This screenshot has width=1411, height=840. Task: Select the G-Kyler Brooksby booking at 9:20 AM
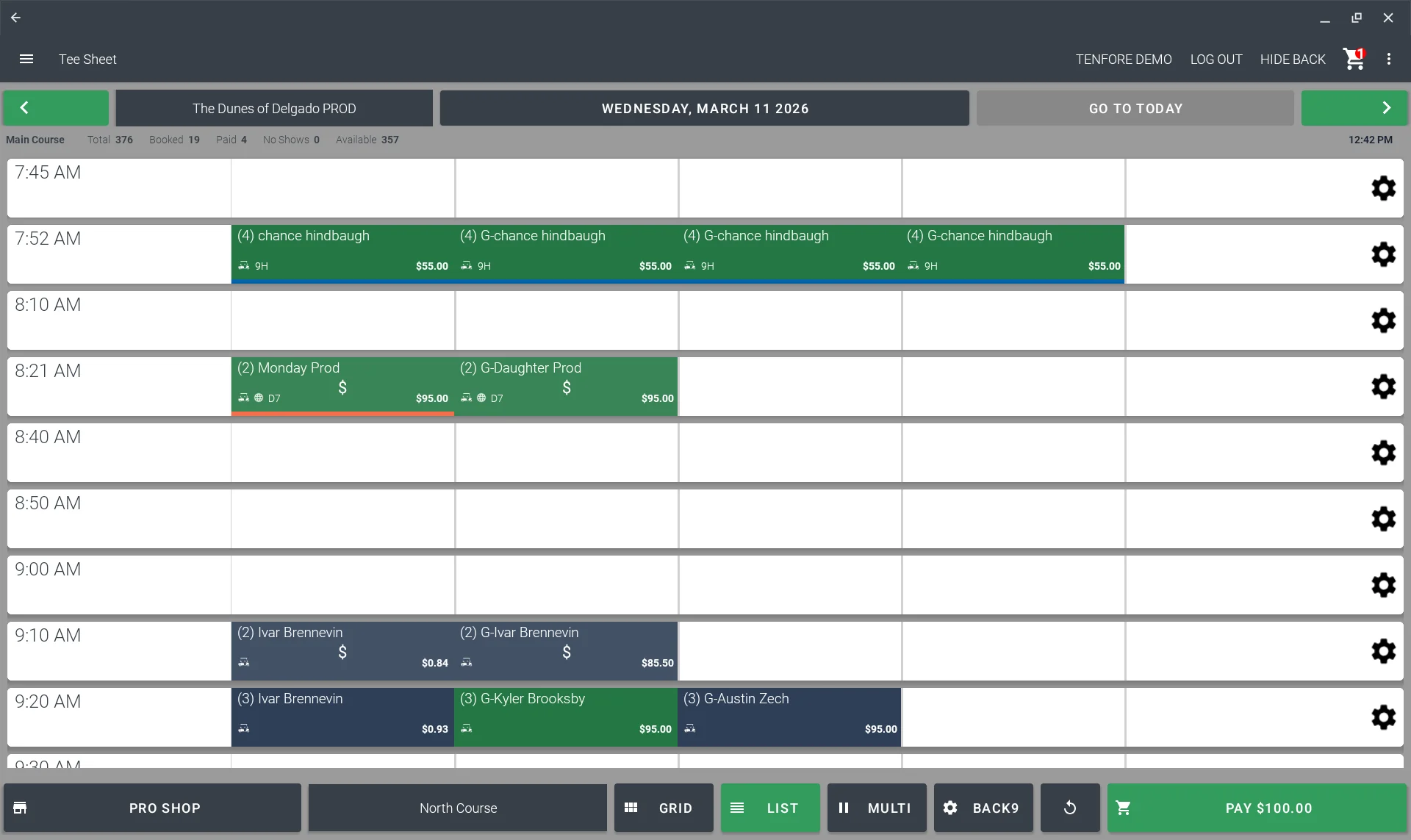[566, 717]
